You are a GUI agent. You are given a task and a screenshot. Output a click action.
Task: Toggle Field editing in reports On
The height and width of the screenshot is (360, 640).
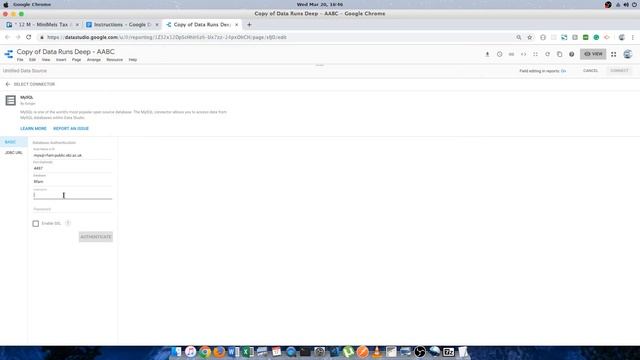pyautogui.click(x=563, y=71)
